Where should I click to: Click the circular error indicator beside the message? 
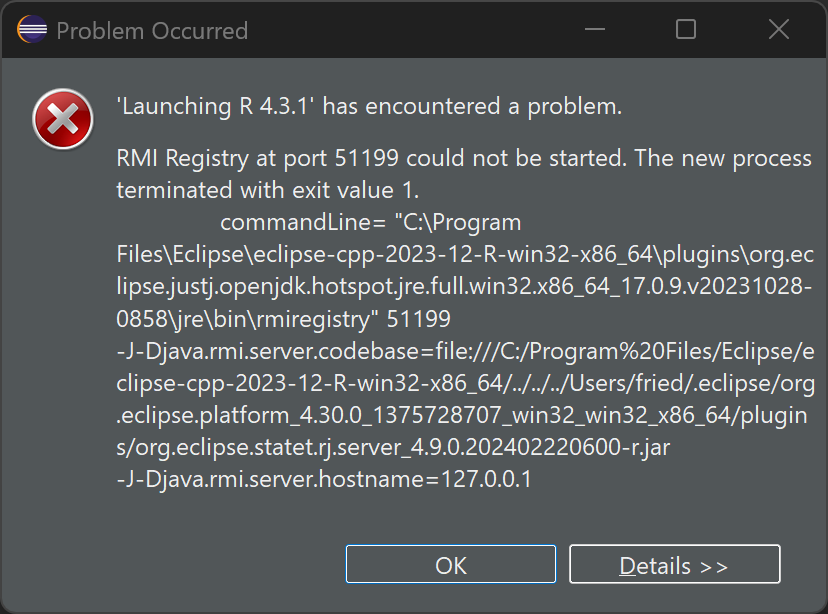coord(62,119)
